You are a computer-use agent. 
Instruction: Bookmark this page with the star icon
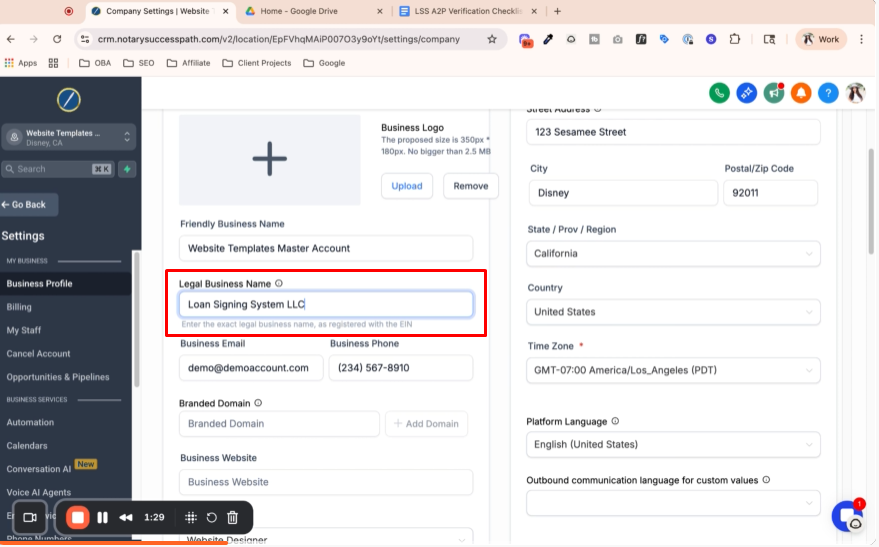492,39
